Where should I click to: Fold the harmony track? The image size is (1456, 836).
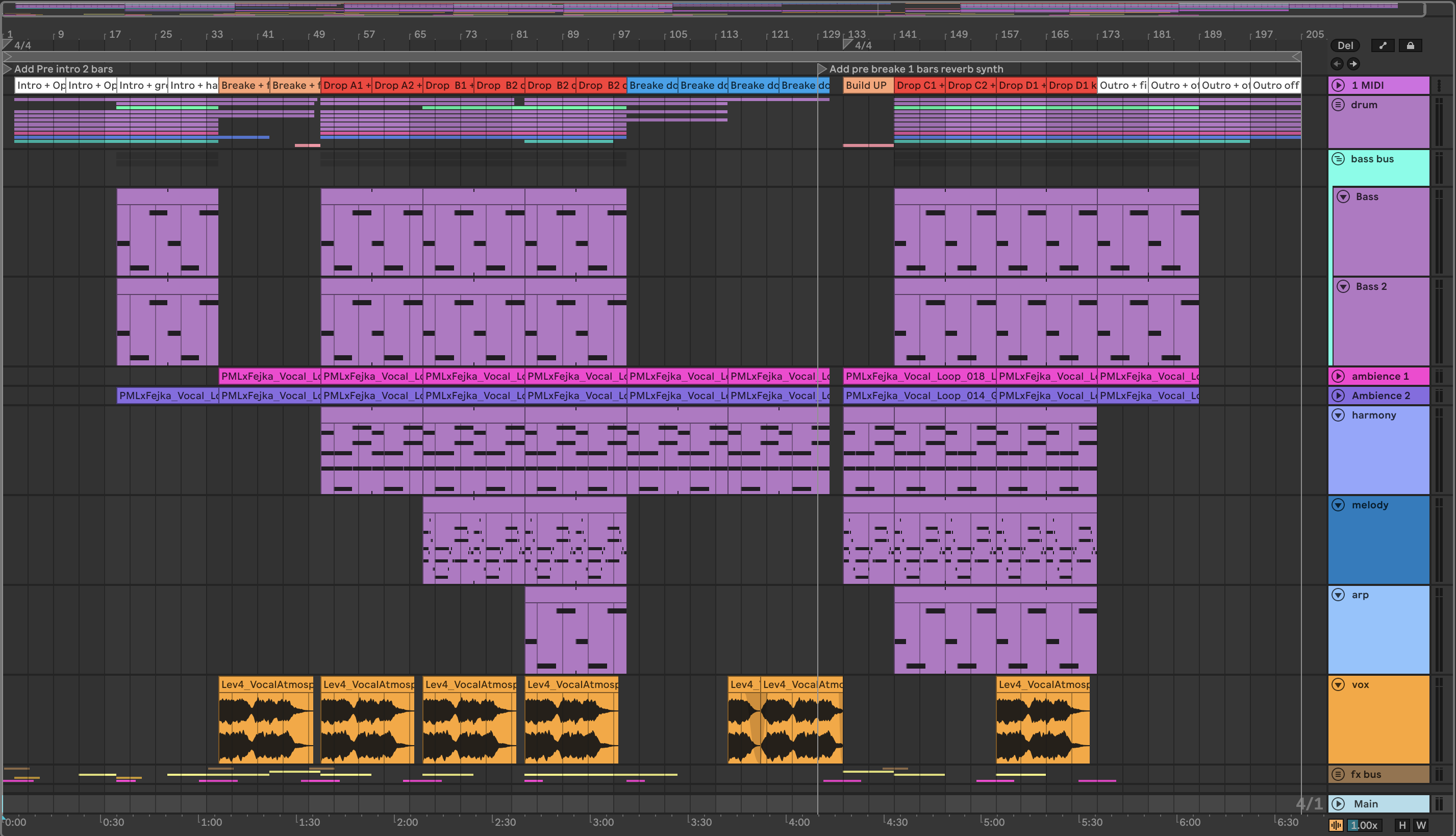(x=1338, y=414)
